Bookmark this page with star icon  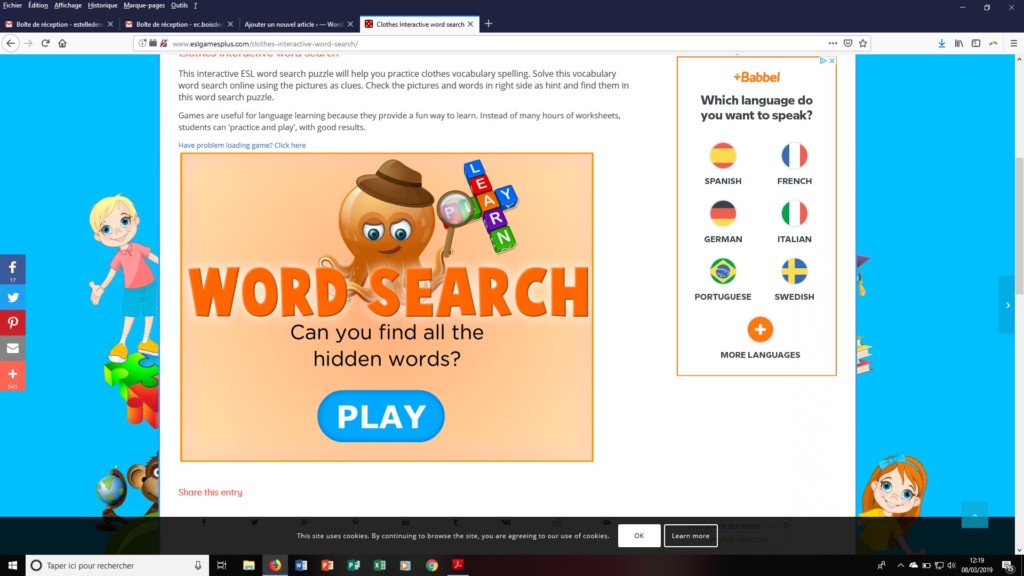tap(863, 44)
